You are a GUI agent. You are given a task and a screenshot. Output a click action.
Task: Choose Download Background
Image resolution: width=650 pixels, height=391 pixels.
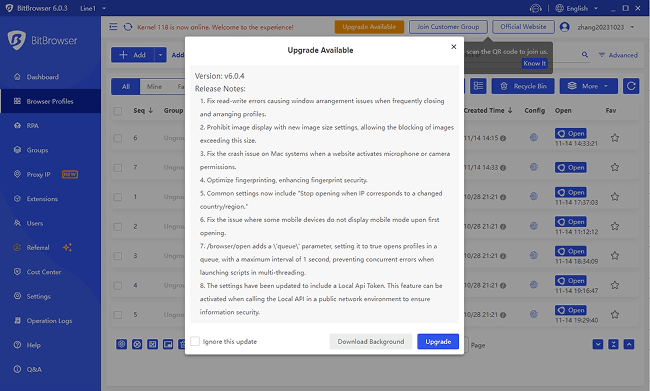(371, 341)
